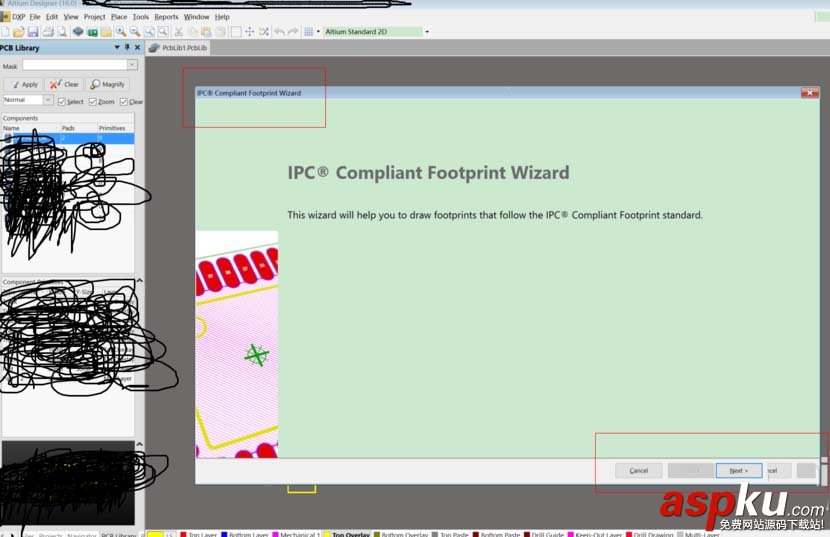Click the Print toolbar icon
830x537 pixels.
coord(48,32)
